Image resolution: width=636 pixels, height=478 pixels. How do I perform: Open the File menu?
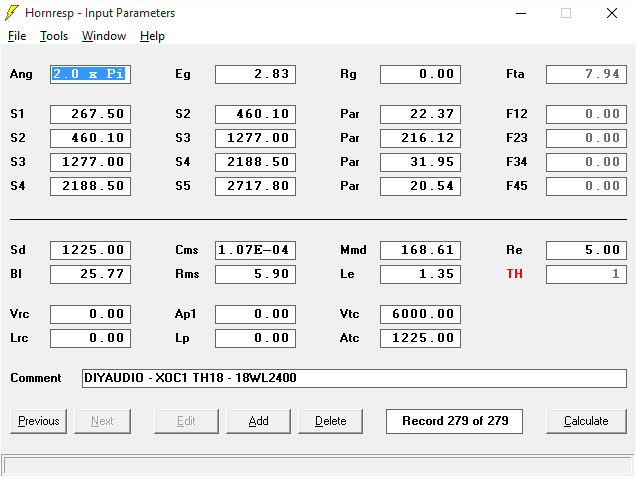coord(17,36)
